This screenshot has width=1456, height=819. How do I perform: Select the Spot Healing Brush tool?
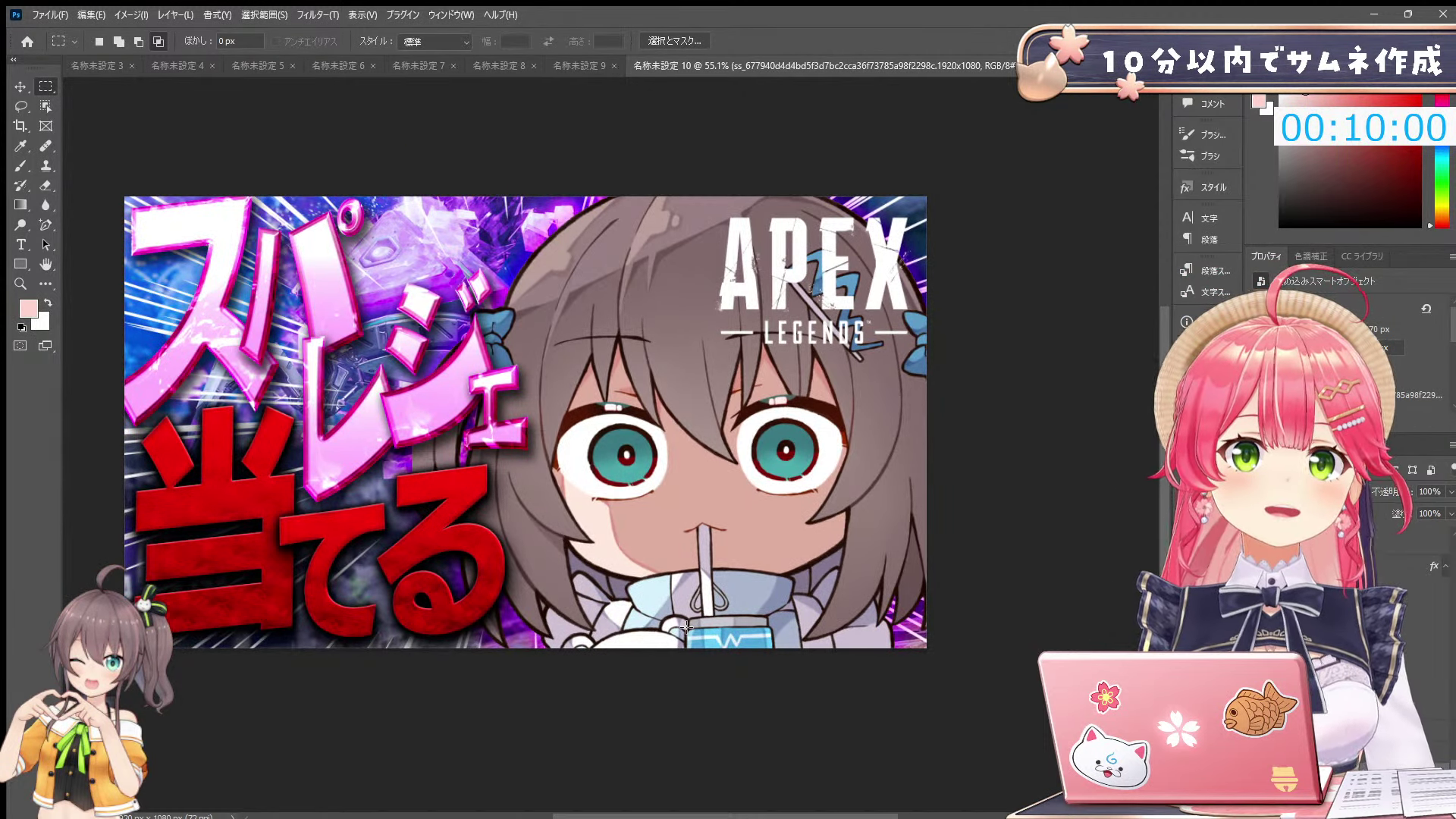pyautogui.click(x=46, y=146)
